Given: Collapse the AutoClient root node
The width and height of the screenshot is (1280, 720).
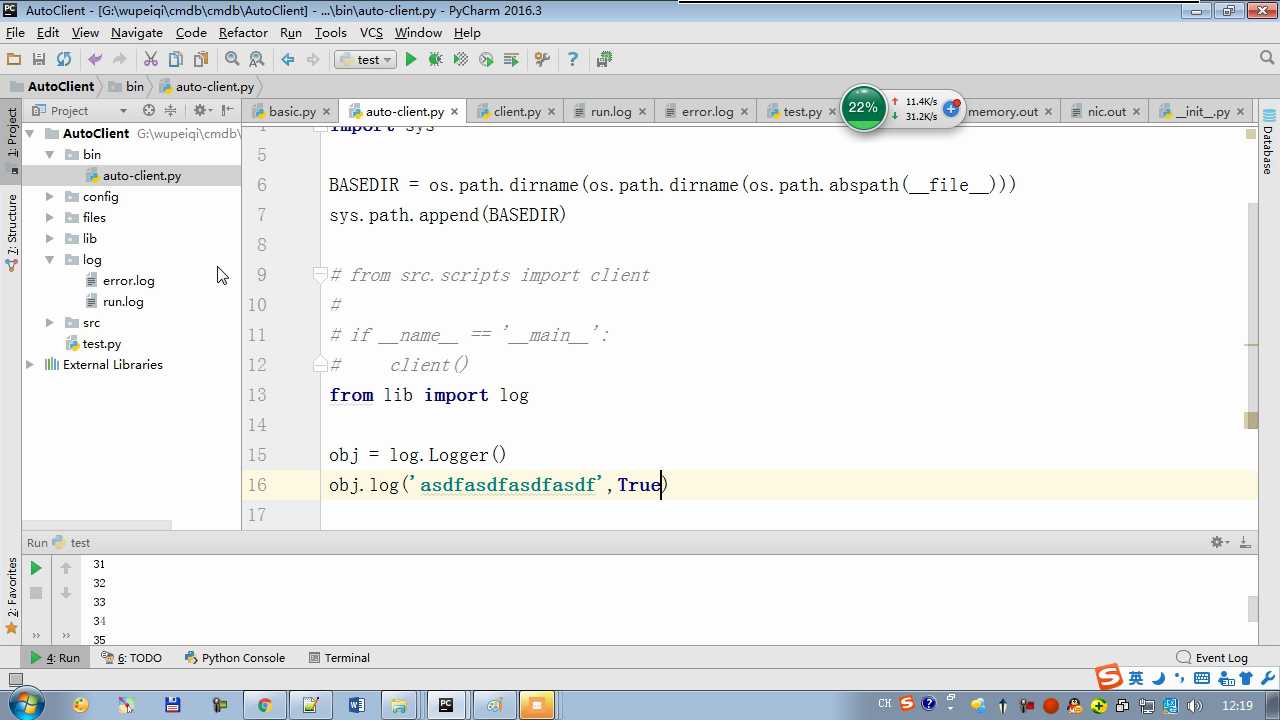Looking at the screenshot, I should pyautogui.click(x=30, y=133).
